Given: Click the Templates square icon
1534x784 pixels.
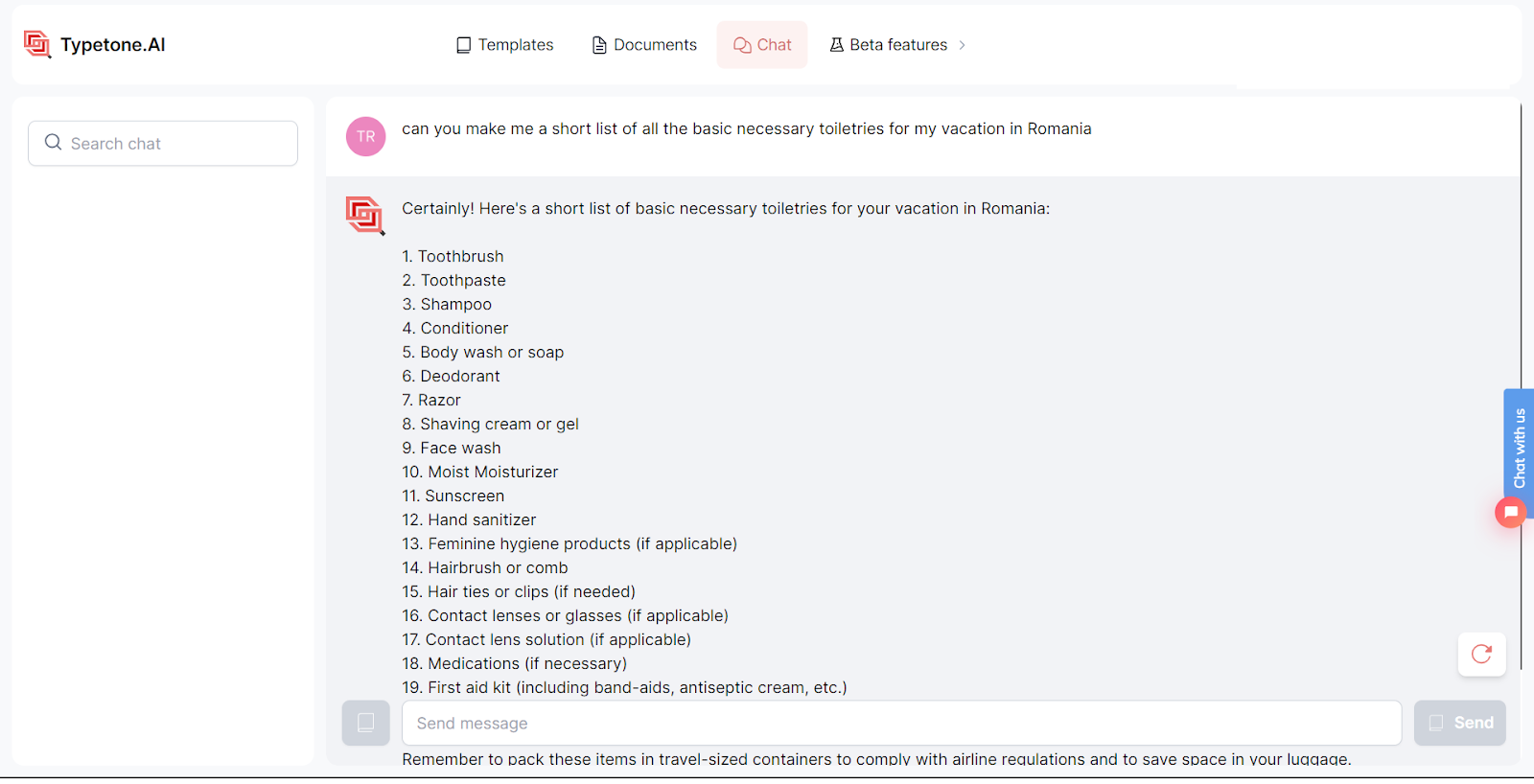Looking at the screenshot, I should (464, 45).
